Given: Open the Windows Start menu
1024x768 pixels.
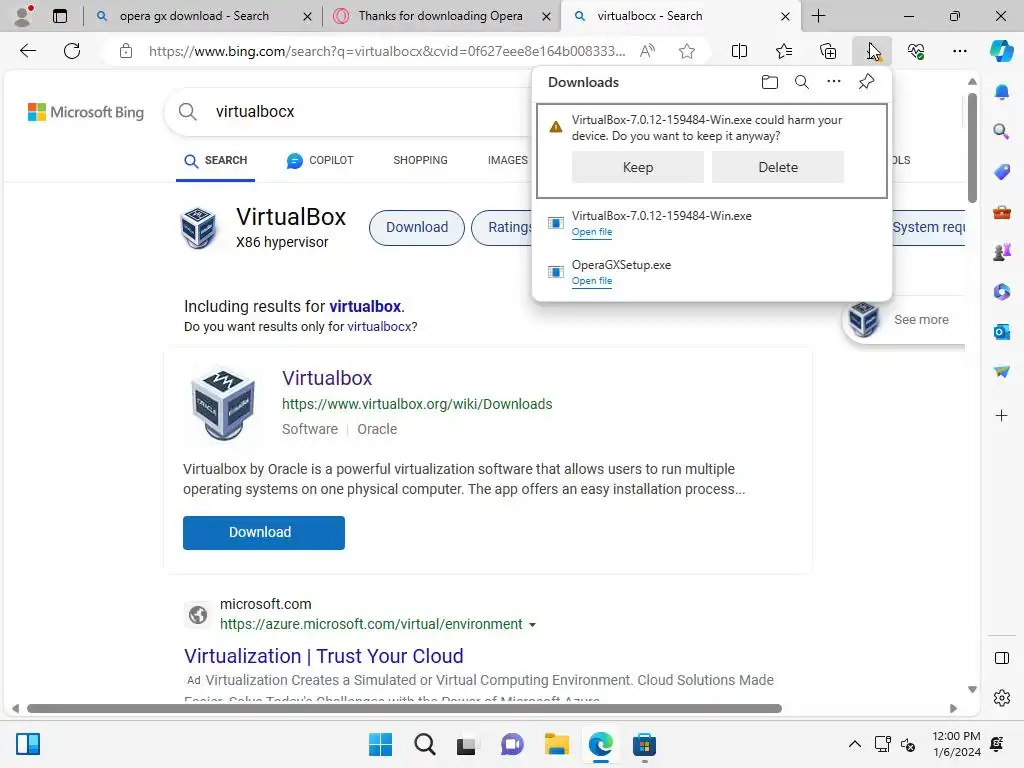Looking at the screenshot, I should (x=380, y=744).
